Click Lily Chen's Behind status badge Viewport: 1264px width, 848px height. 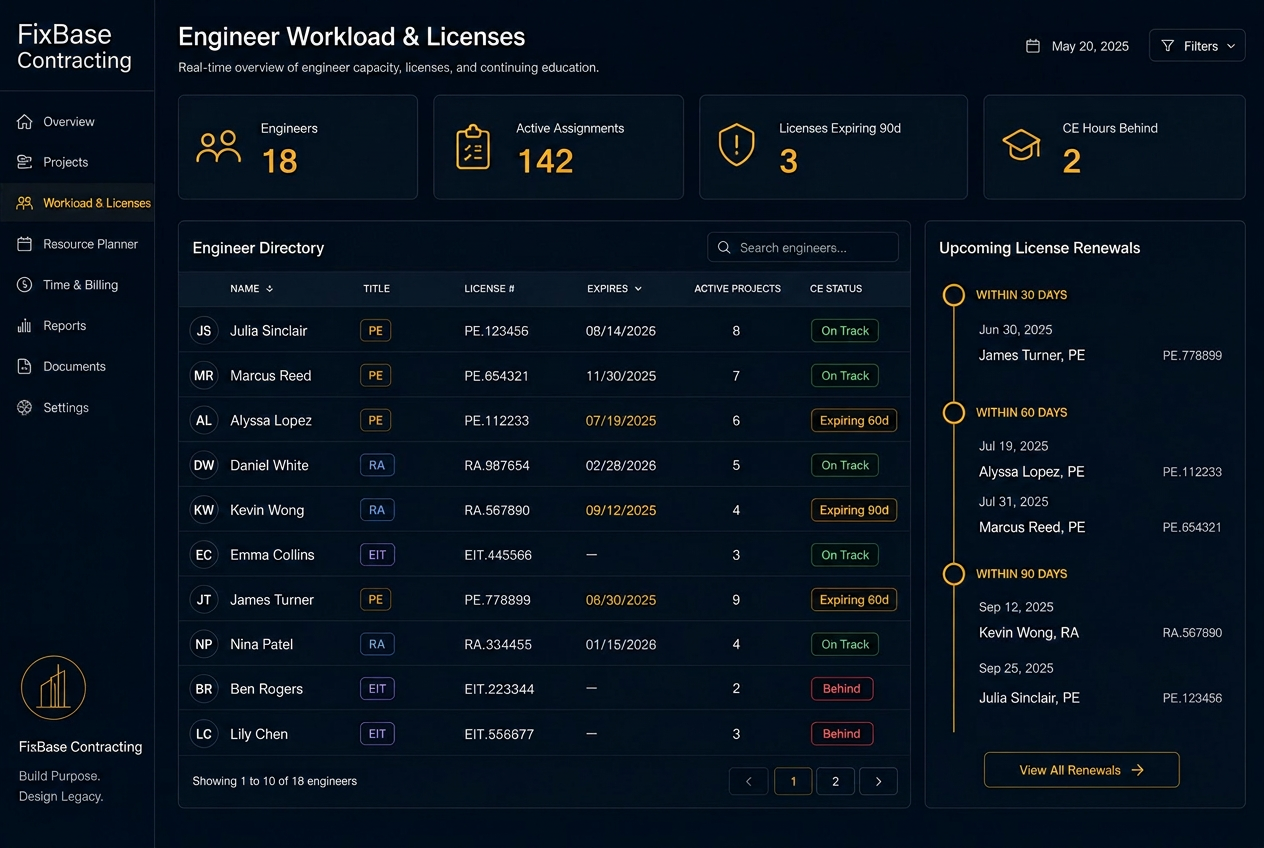click(842, 734)
